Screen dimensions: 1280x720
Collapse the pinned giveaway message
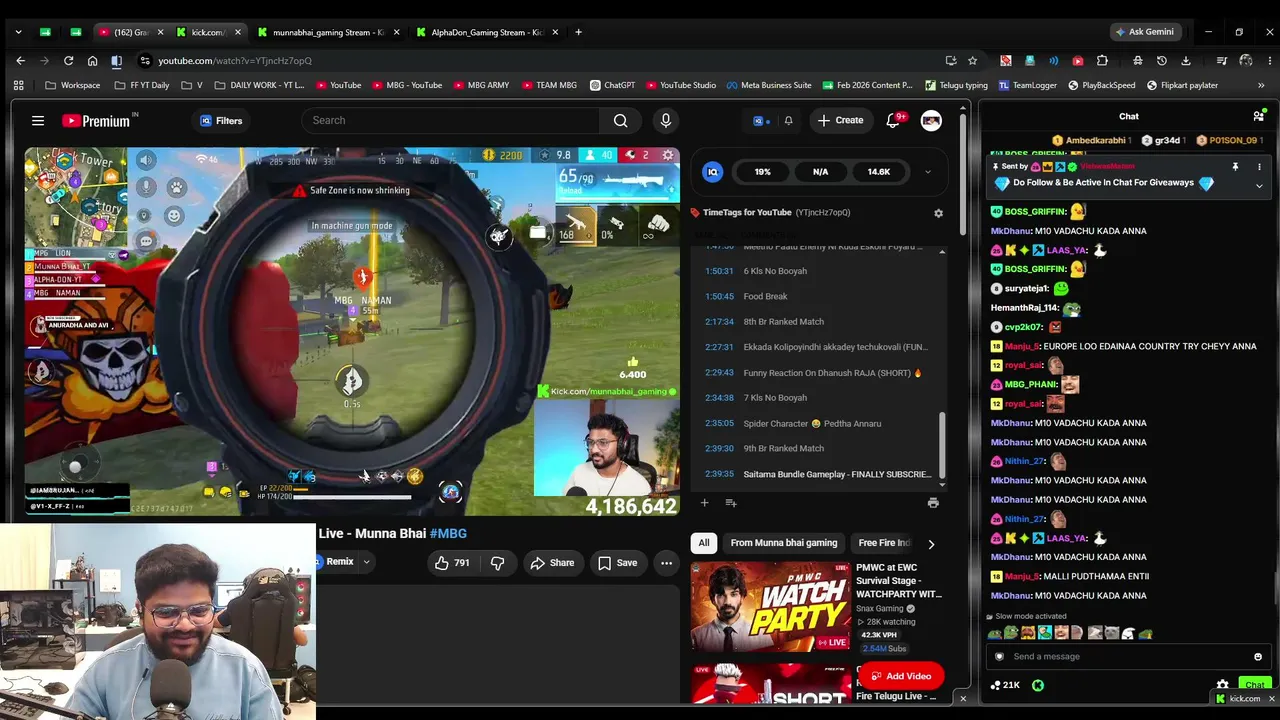[x=1259, y=185]
